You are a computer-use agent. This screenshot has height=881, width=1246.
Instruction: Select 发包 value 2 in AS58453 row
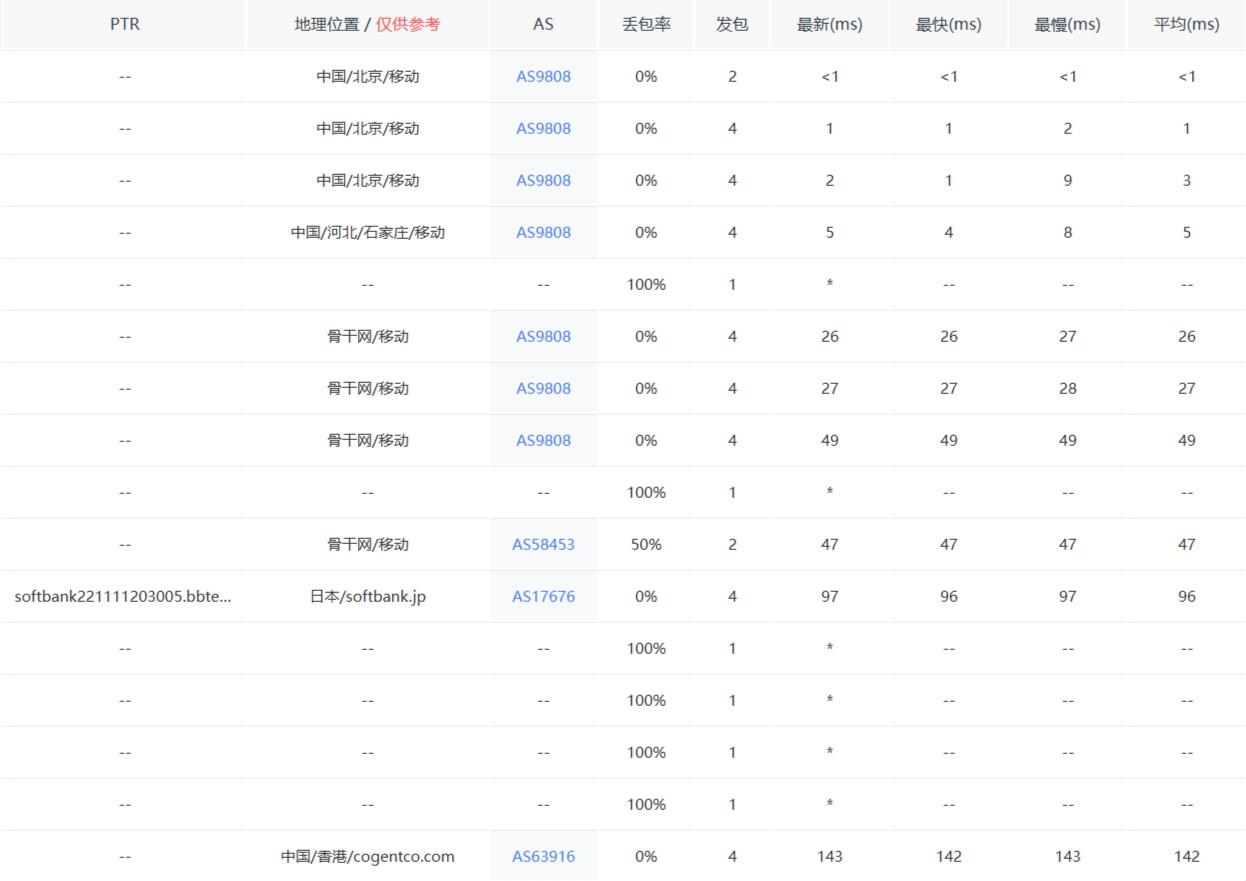pos(732,544)
